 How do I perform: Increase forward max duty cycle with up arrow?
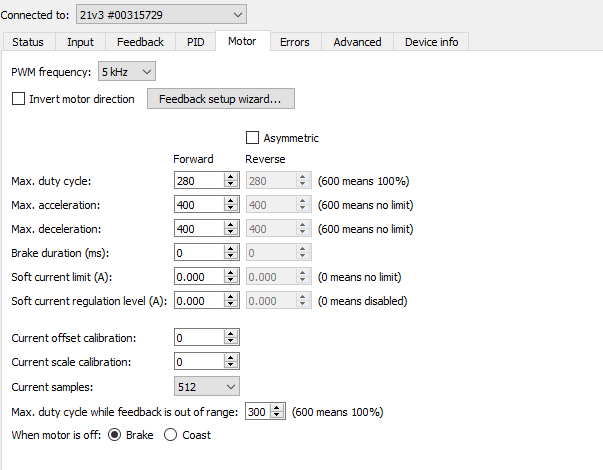pyautogui.click(x=231, y=177)
